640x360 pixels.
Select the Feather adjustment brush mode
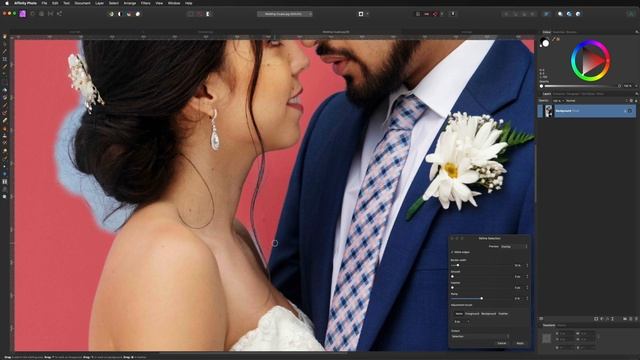(503, 313)
